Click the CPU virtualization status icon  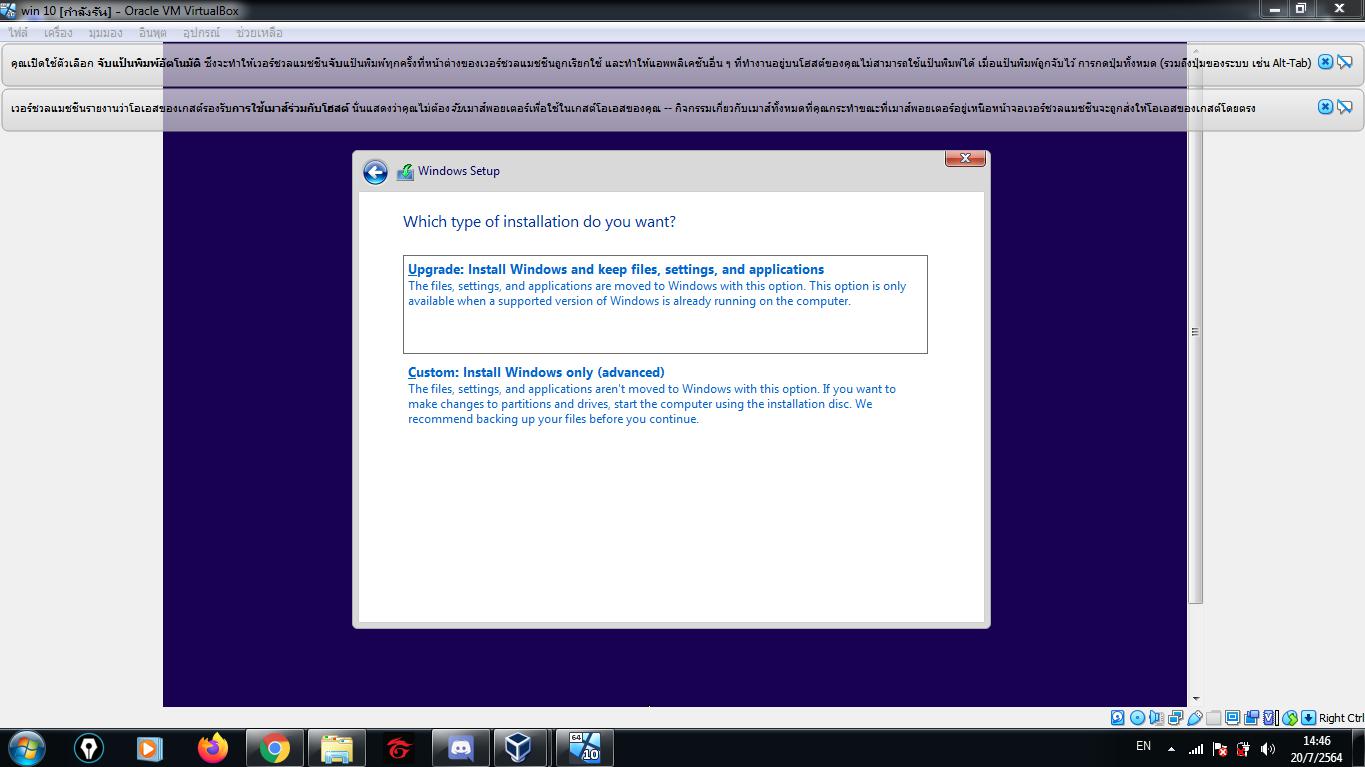click(1270, 718)
